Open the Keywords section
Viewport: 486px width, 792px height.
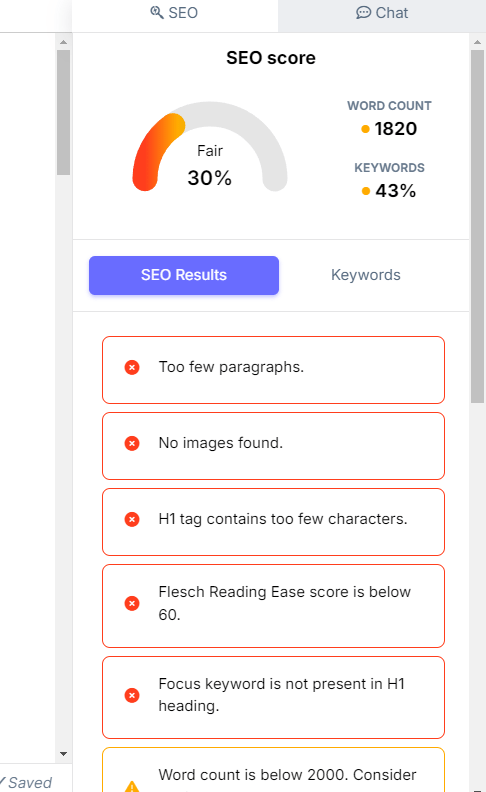(366, 275)
